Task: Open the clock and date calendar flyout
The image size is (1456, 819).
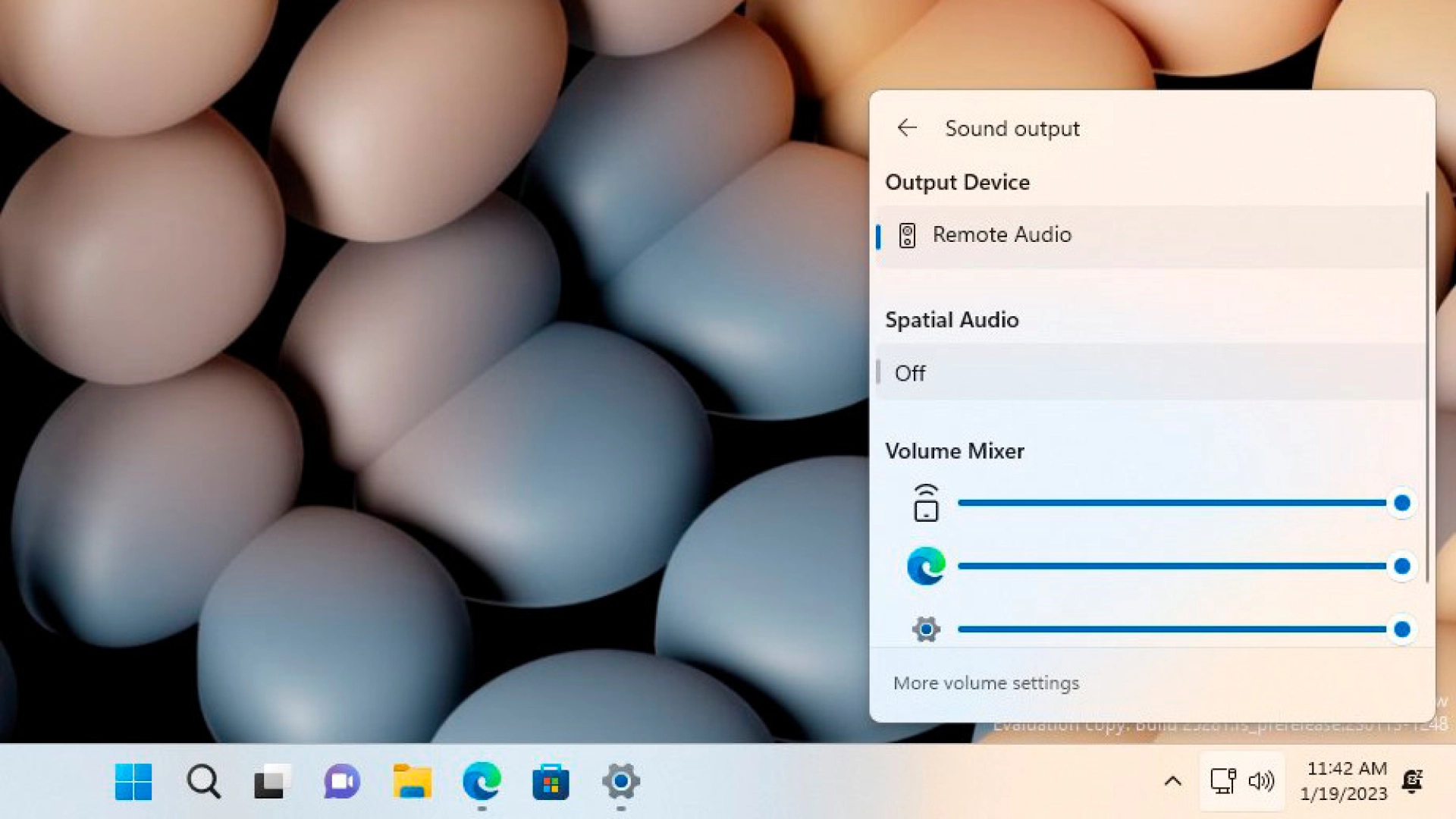Action: point(1344,781)
